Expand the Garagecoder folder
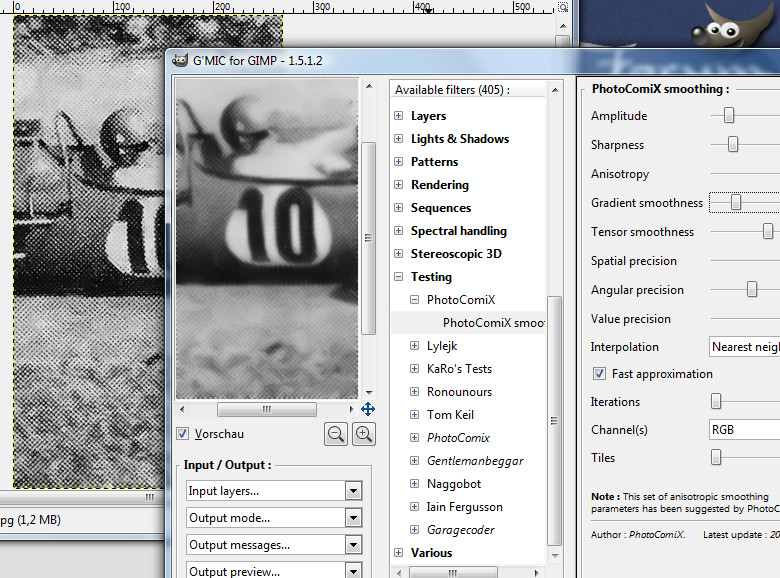The height and width of the screenshot is (578, 780). 414,529
